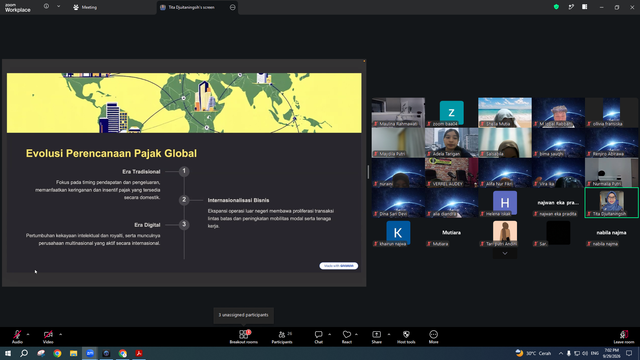Click the icon right of the green shield
This screenshot has height=360, width=640.
click(571, 7)
